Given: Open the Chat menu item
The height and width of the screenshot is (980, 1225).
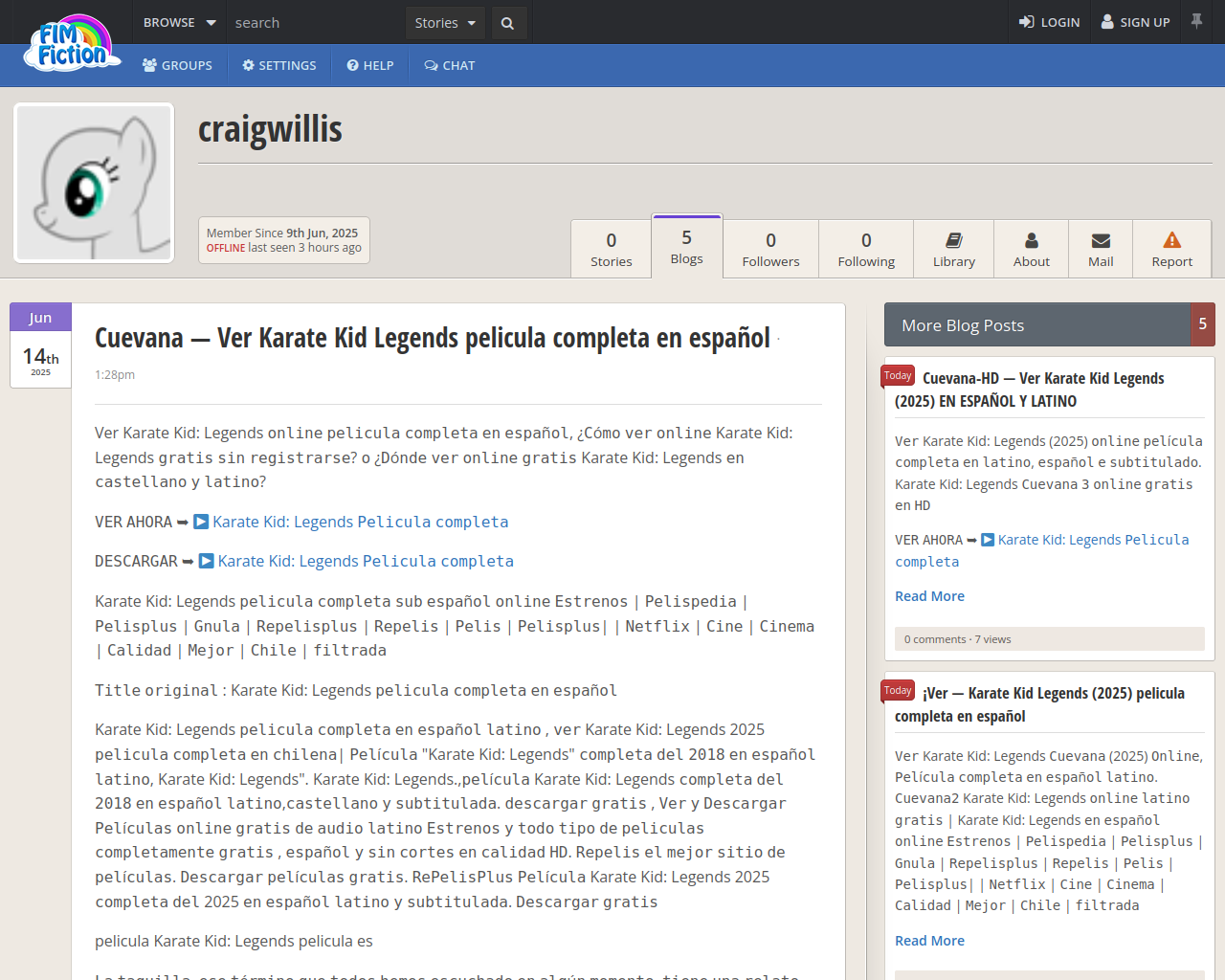Looking at the screenshot, I should coord(450,65).
